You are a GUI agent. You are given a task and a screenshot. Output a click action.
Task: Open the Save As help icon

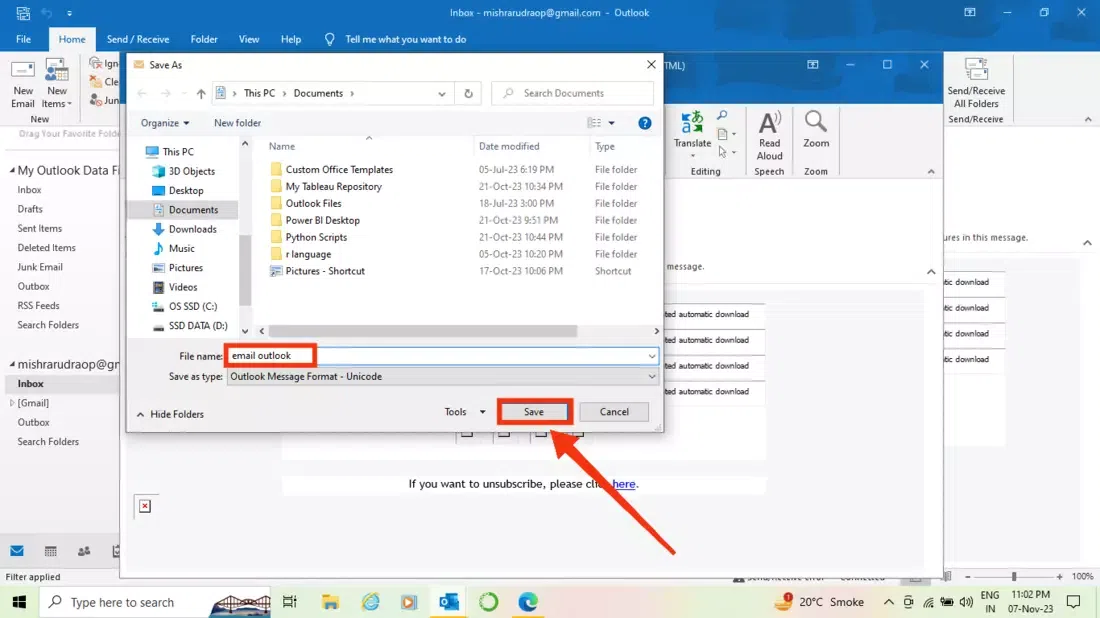tap(645, 123)
